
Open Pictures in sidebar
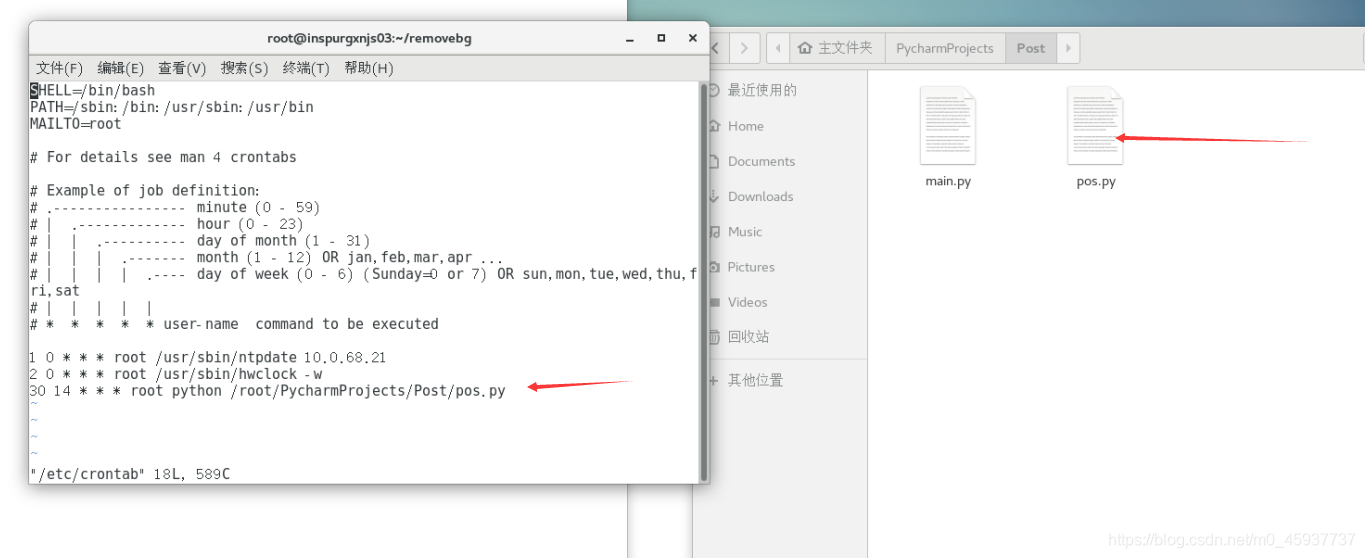click(751, 267)
